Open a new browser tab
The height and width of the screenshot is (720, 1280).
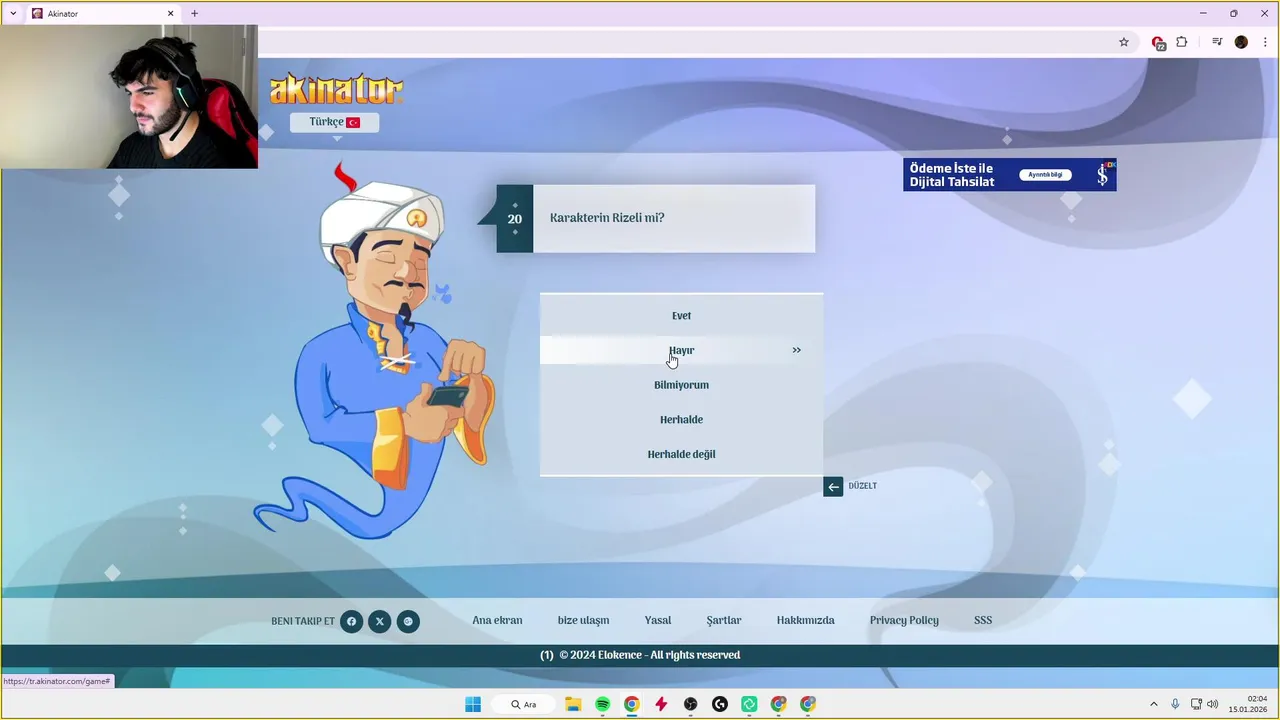click(x=195, y=14)
